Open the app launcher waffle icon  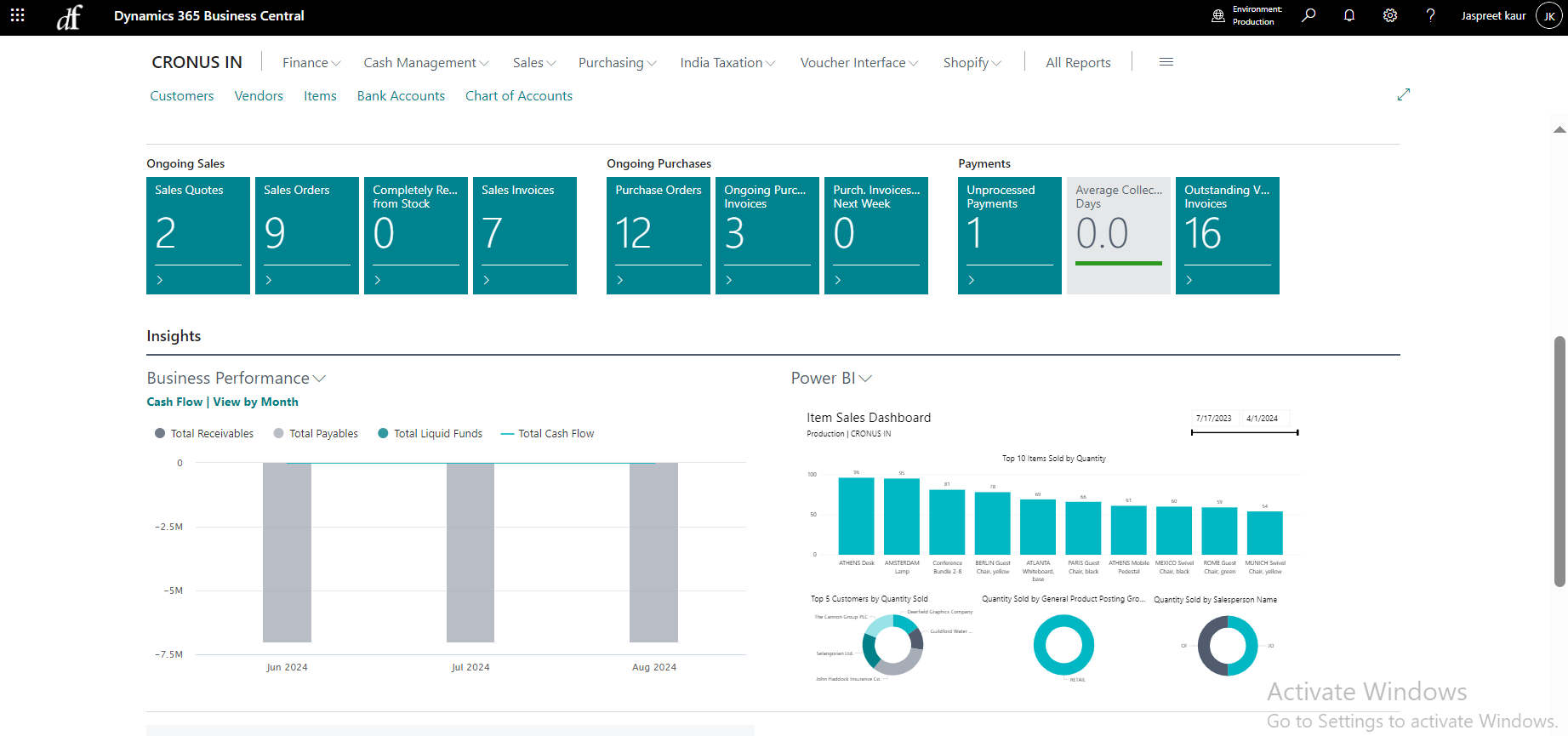(x=17, y=15)
